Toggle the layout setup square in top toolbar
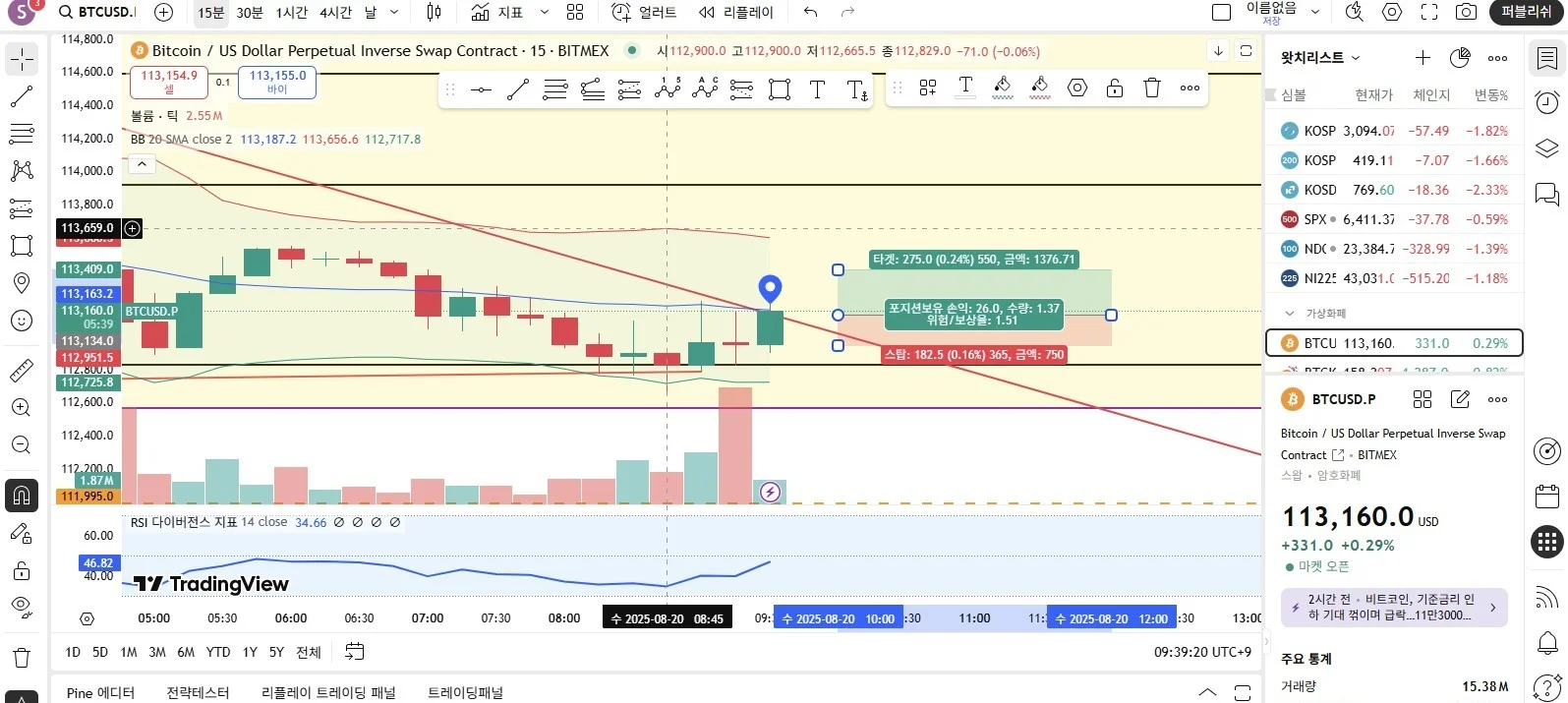This screenshot has width=1568, height=703. (x=1222, y=13)
